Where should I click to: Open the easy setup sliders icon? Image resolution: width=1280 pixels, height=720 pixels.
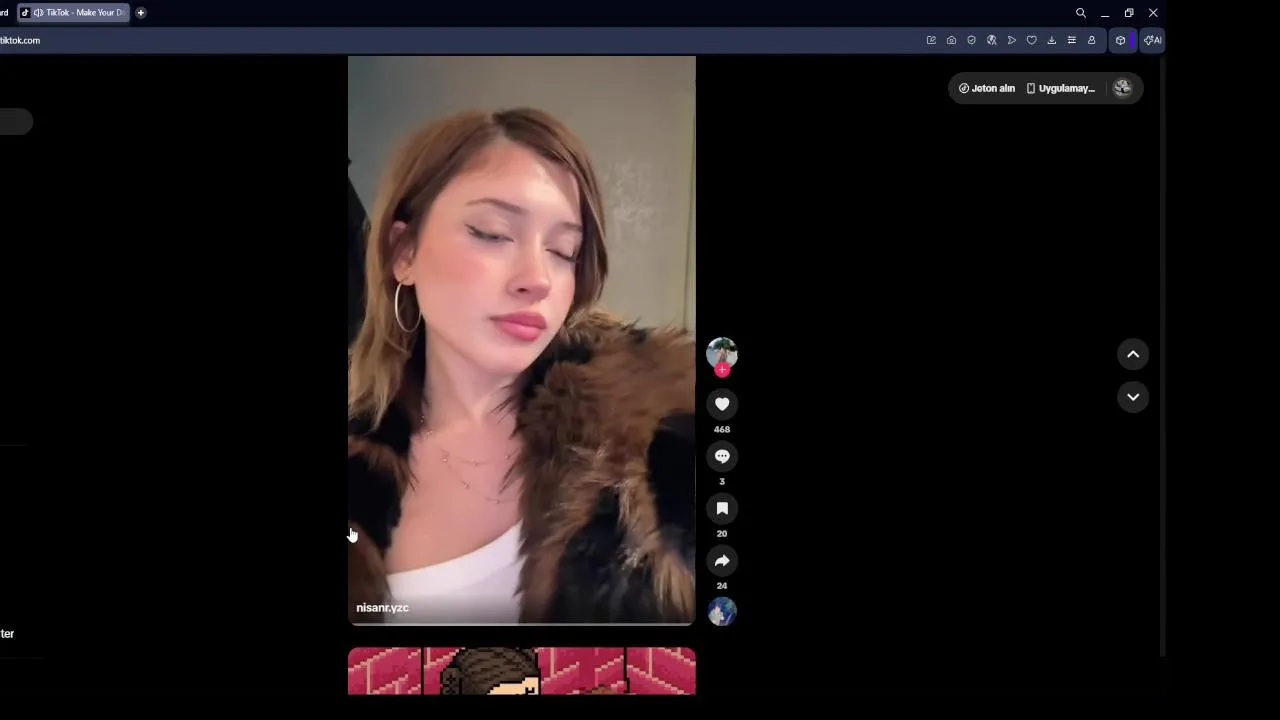(1071, 40)
